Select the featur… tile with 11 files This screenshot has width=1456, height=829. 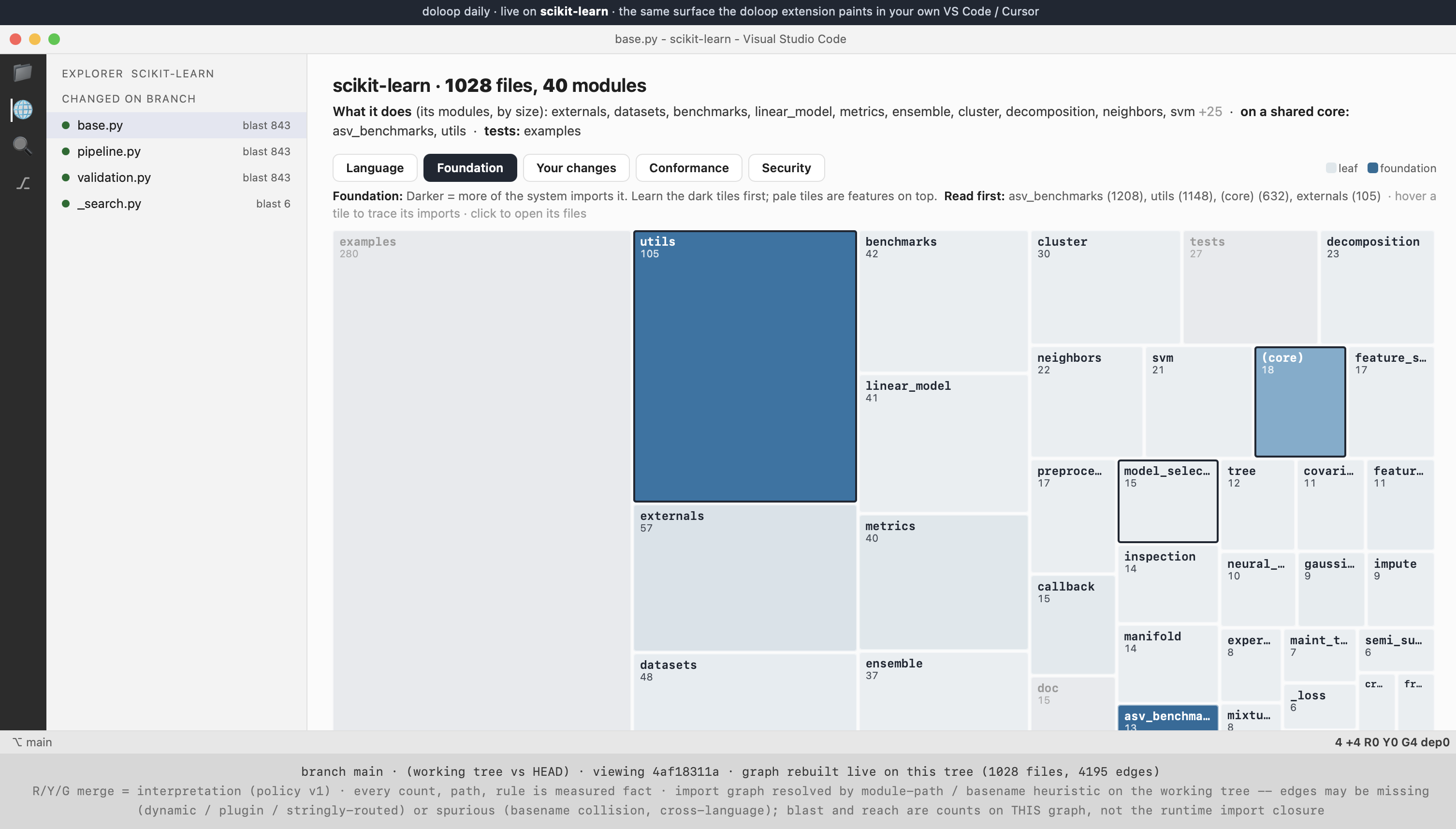pyautogui.click(x=1400, y=504)
